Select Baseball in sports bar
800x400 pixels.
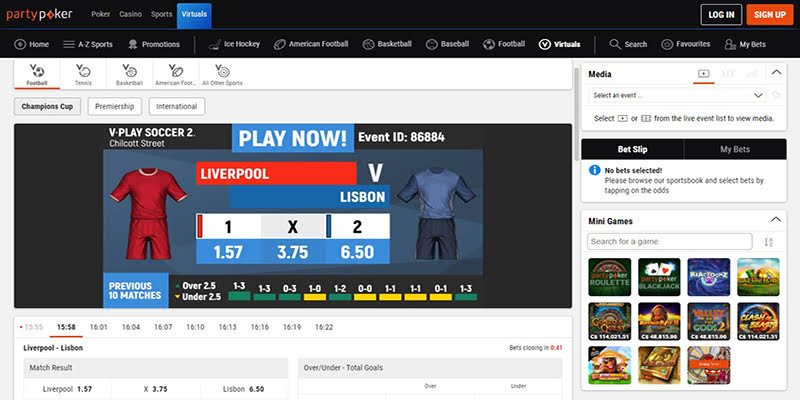click(447, 44)
